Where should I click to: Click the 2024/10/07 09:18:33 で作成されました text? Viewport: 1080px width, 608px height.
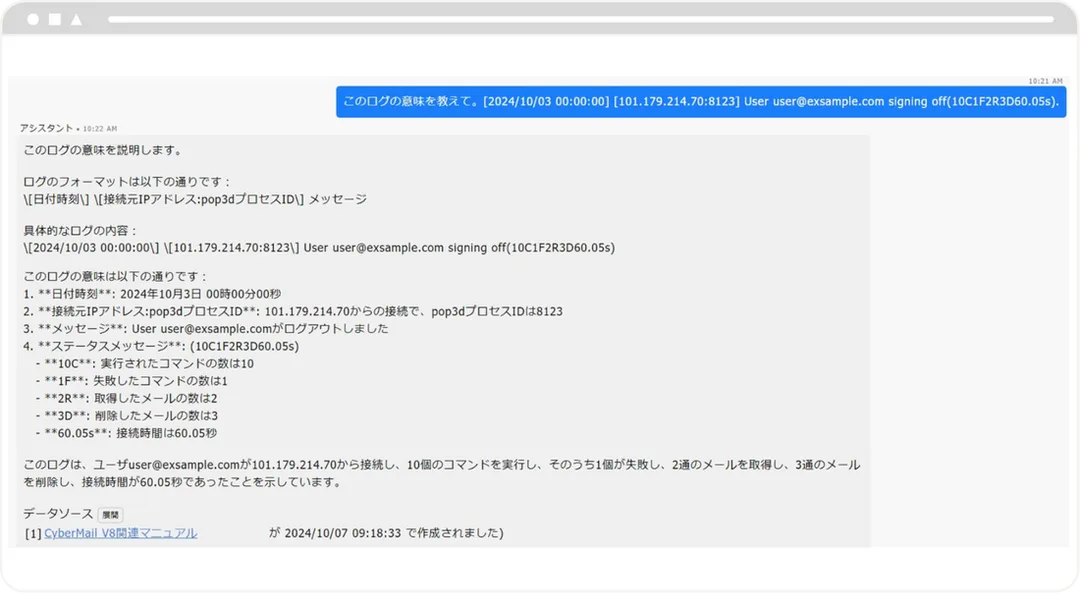[x=394, y=533]
